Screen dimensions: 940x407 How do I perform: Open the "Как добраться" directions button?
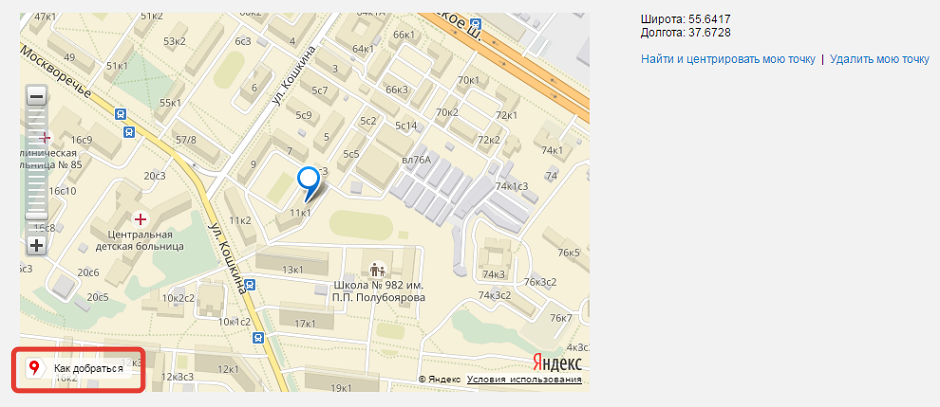[x=79, y=369]
